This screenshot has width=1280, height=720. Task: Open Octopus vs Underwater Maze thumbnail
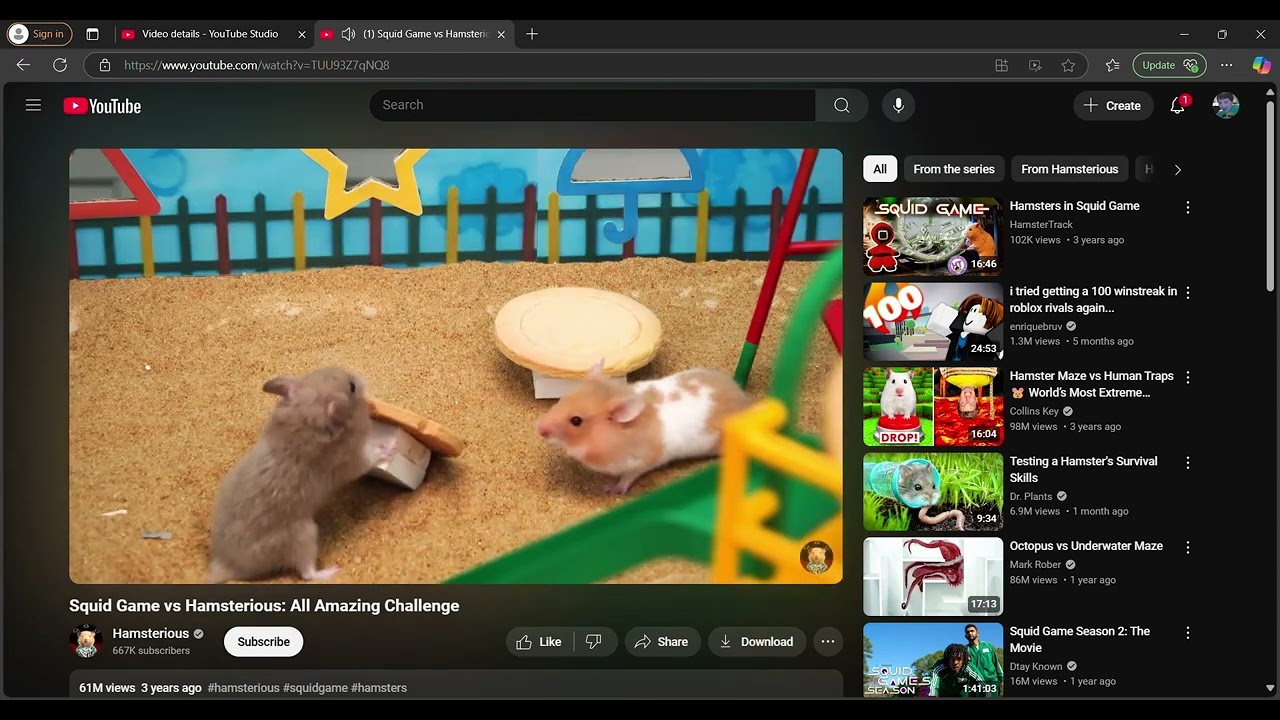[x=933, y=576]
